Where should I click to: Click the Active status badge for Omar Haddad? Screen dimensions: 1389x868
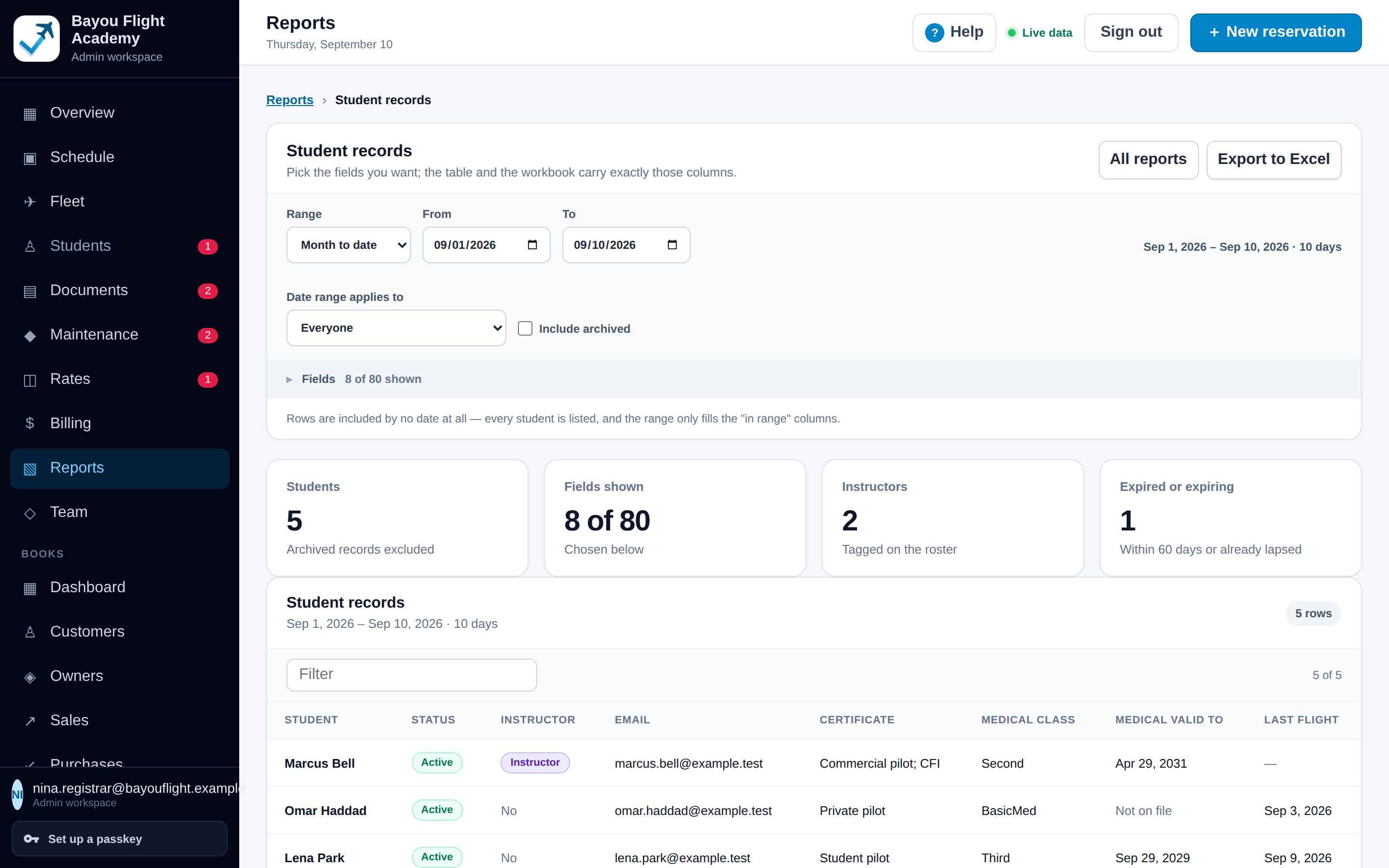(x=437, y=810)
